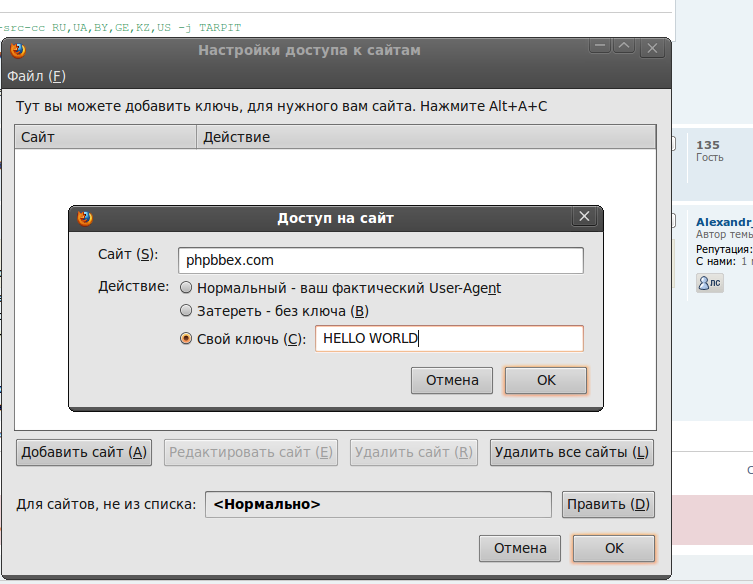Click 'Удалить все сайты' button
This screenshot has height=584, width=753.
(x=572, y=452)
